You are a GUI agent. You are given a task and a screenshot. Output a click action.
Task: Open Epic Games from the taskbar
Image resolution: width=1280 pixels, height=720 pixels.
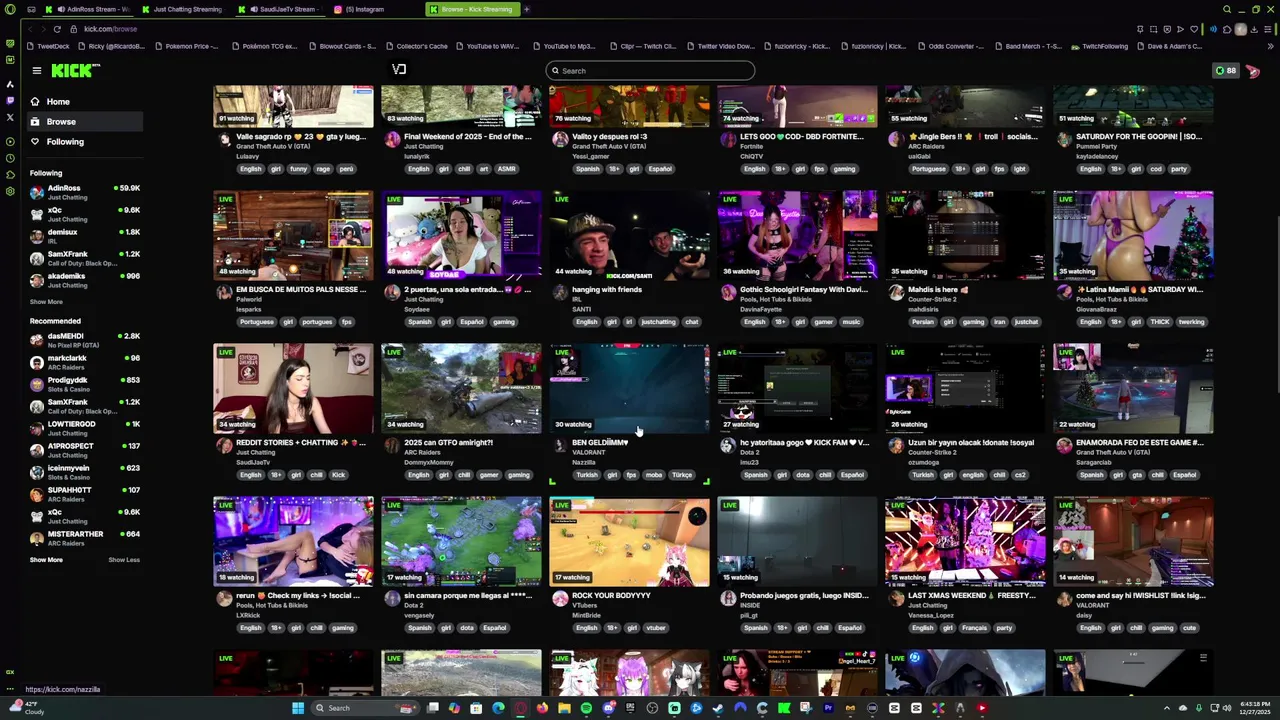coord(630,708)
